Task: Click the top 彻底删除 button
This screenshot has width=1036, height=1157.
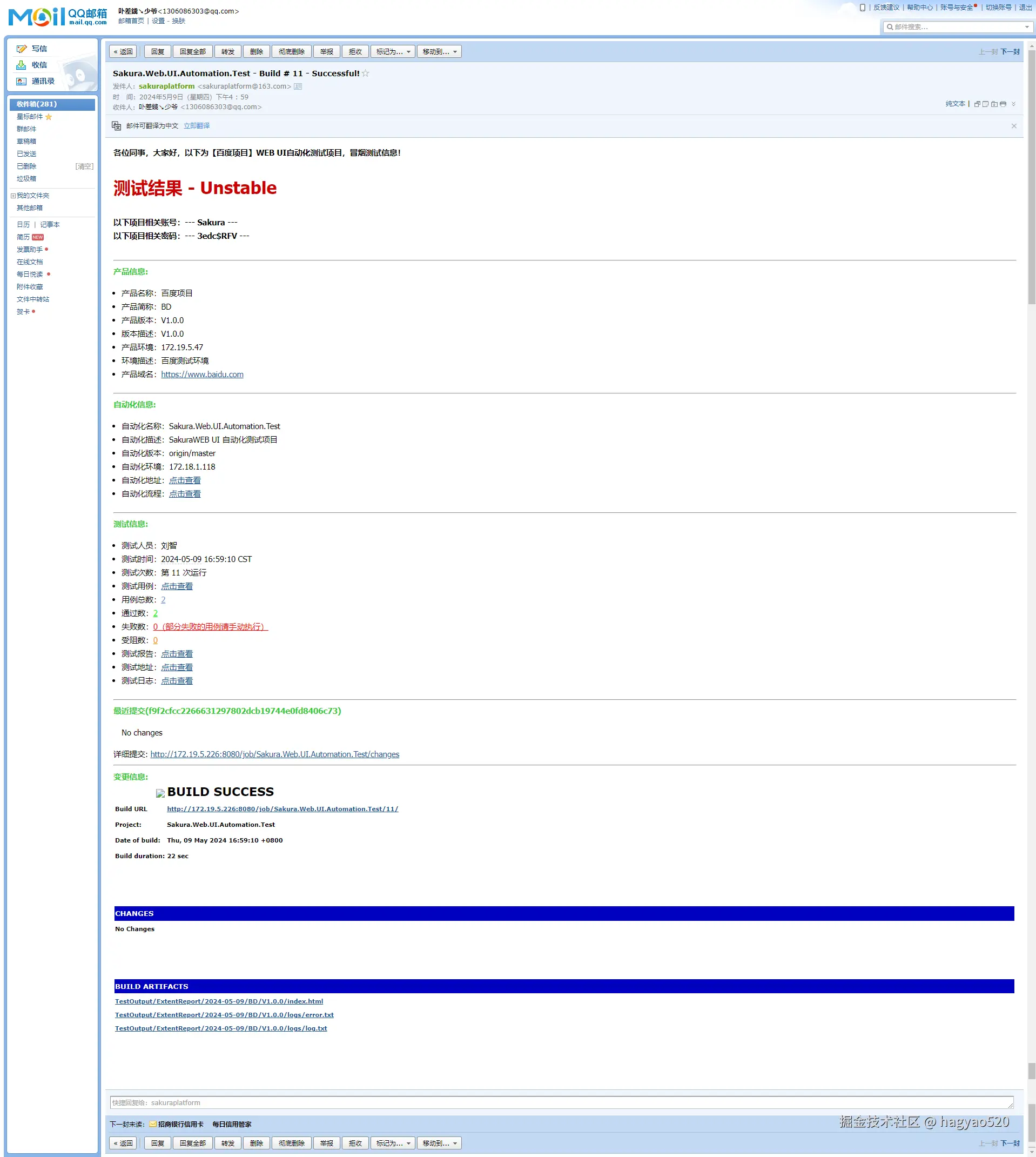Action: [292, 52]
